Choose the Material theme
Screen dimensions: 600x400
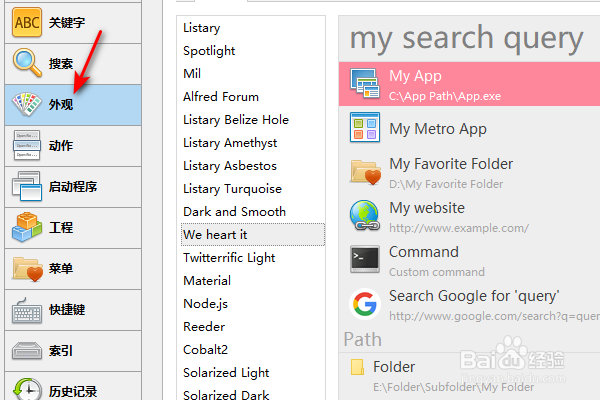[253, 281]
